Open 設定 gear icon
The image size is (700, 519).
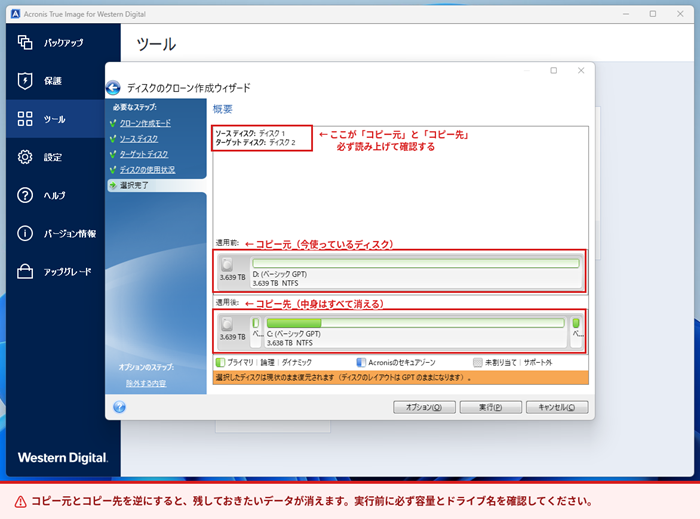click(x=25, y=157)
